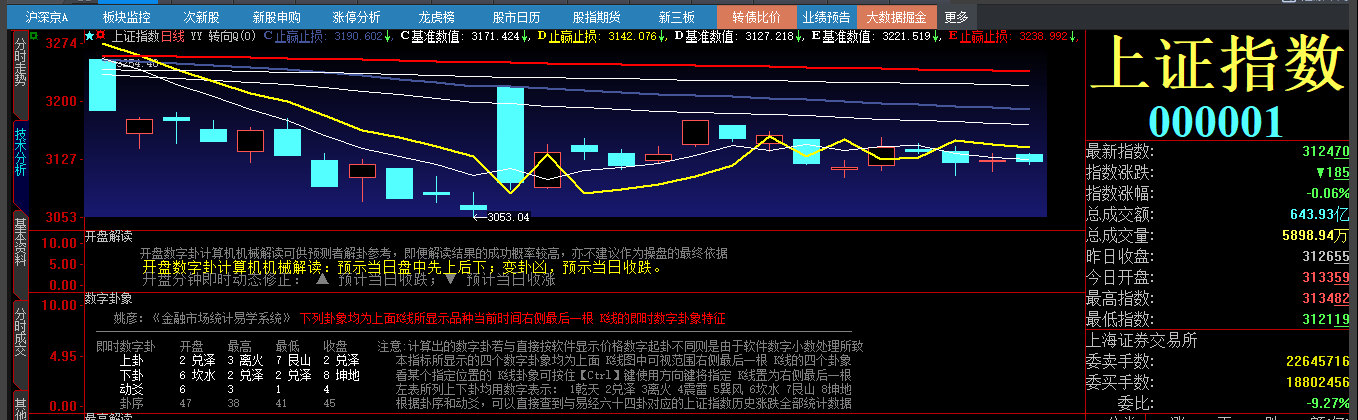
Task: Click the 总成交量 5898.94万 value
Action: coord(1316,235)
